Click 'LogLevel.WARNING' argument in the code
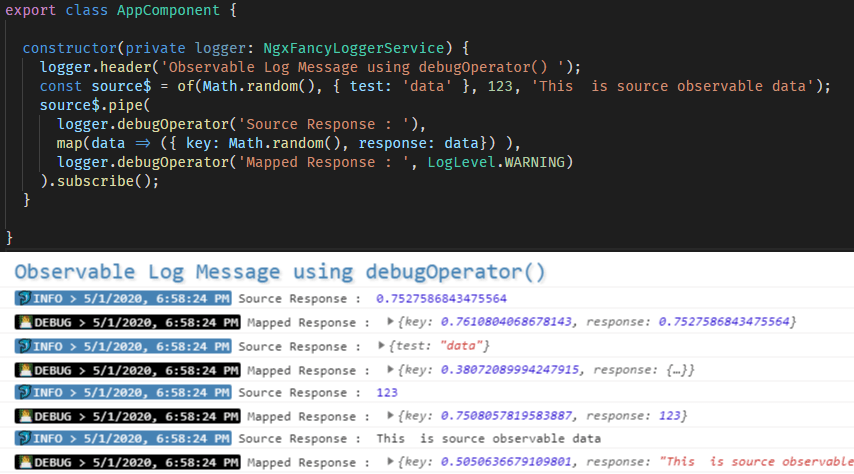Viewport: 854px width, 474px height. click(x=496, y=162)
